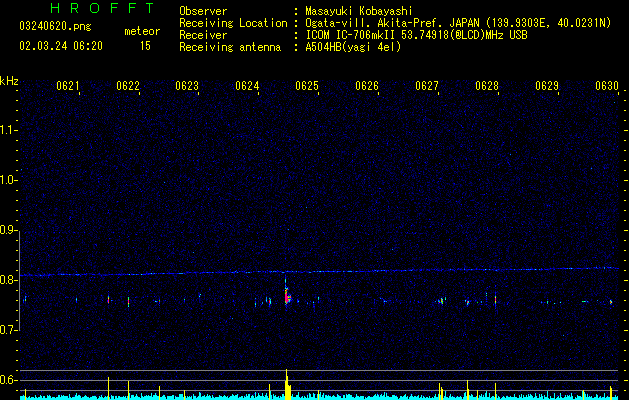Click the tallest yellow intensity spike
This screenshot has width=629, height=400.
[x=286, y=384]
